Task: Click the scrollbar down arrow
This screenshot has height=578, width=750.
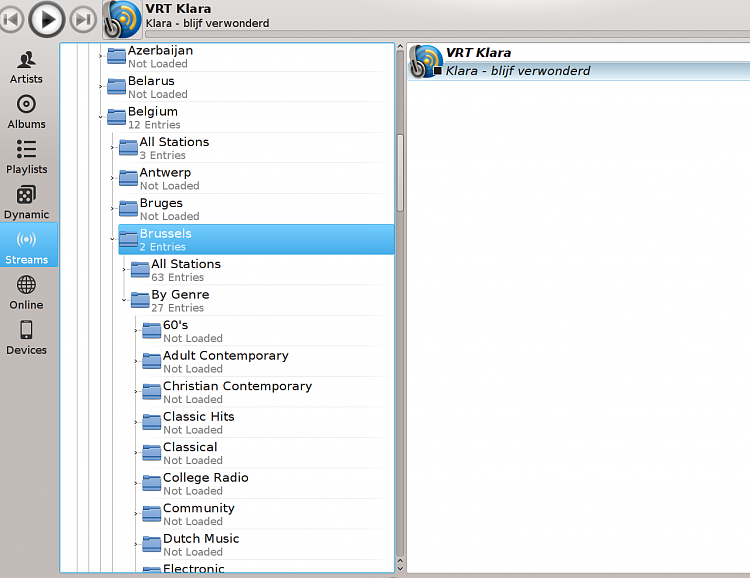Action: click(x=400, y=568)
